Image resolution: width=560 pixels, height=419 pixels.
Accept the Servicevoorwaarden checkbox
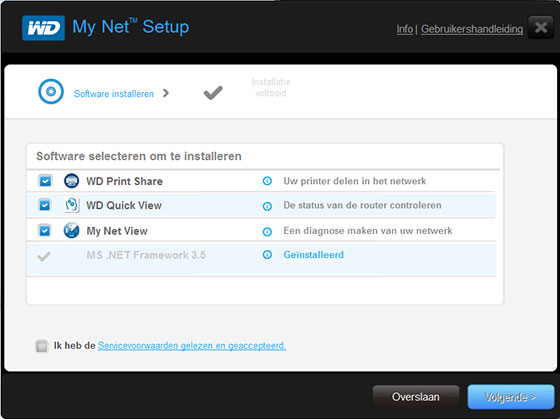click(x=42, y=346)
